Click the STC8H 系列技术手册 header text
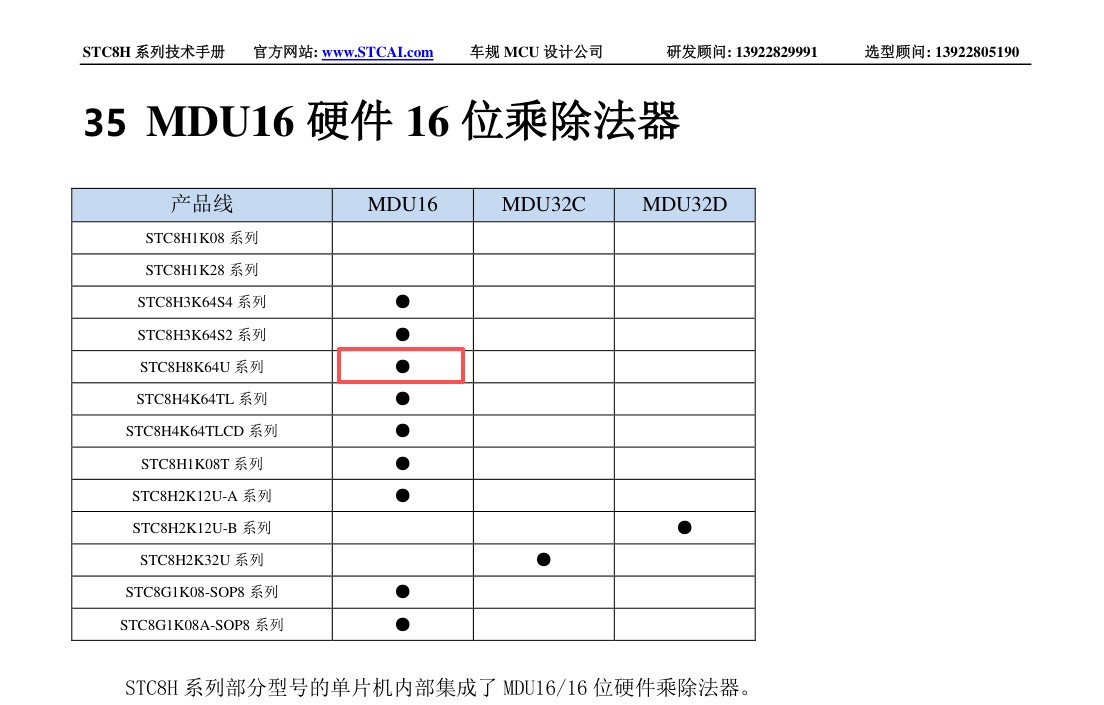Image resolution: width=1104 pixels, height=705 pixels. 153,52
